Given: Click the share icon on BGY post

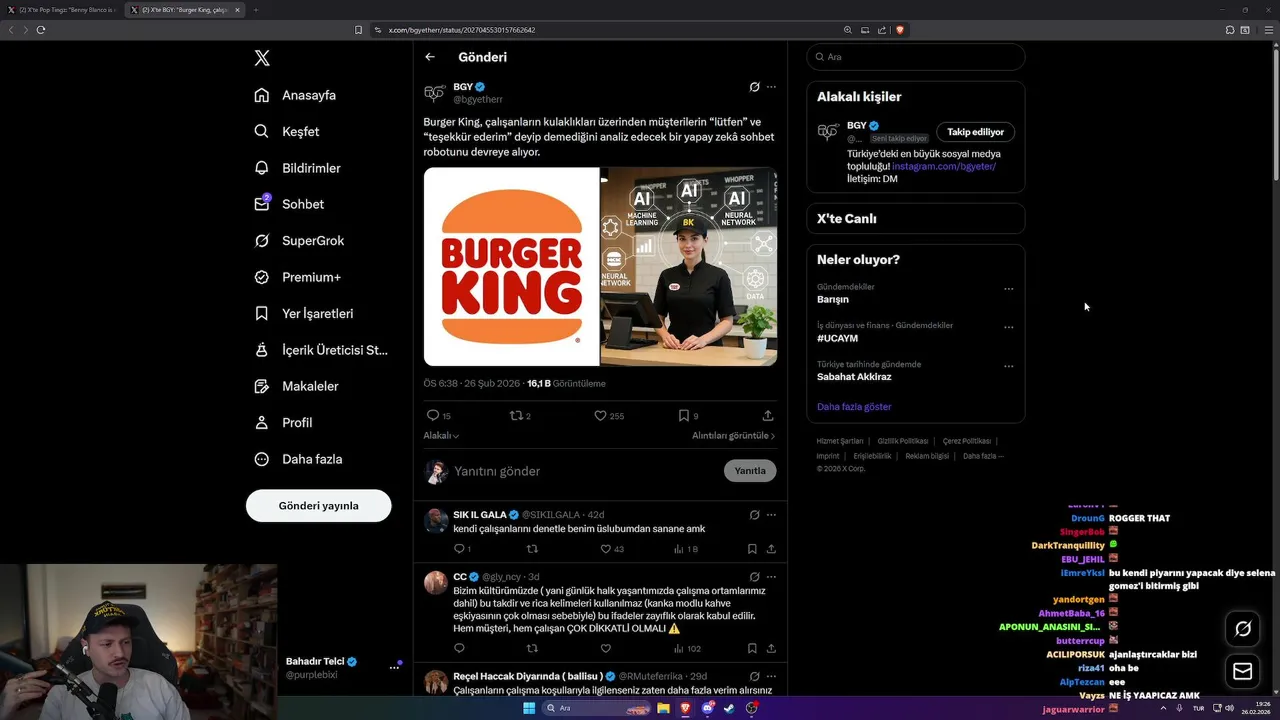Looking at the screenshot, I should click(x=768, y=415).
